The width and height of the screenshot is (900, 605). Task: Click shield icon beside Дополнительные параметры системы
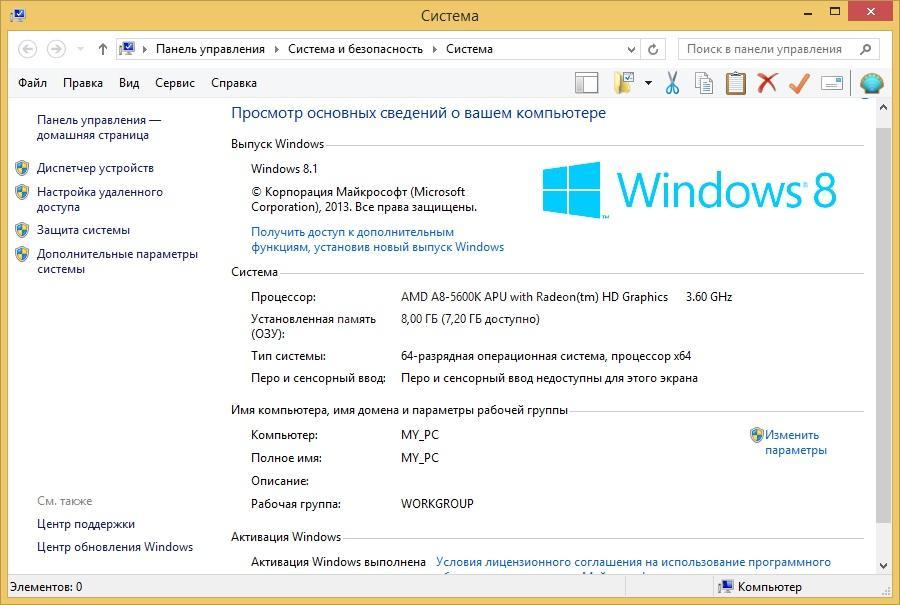[x=22, y=254]
